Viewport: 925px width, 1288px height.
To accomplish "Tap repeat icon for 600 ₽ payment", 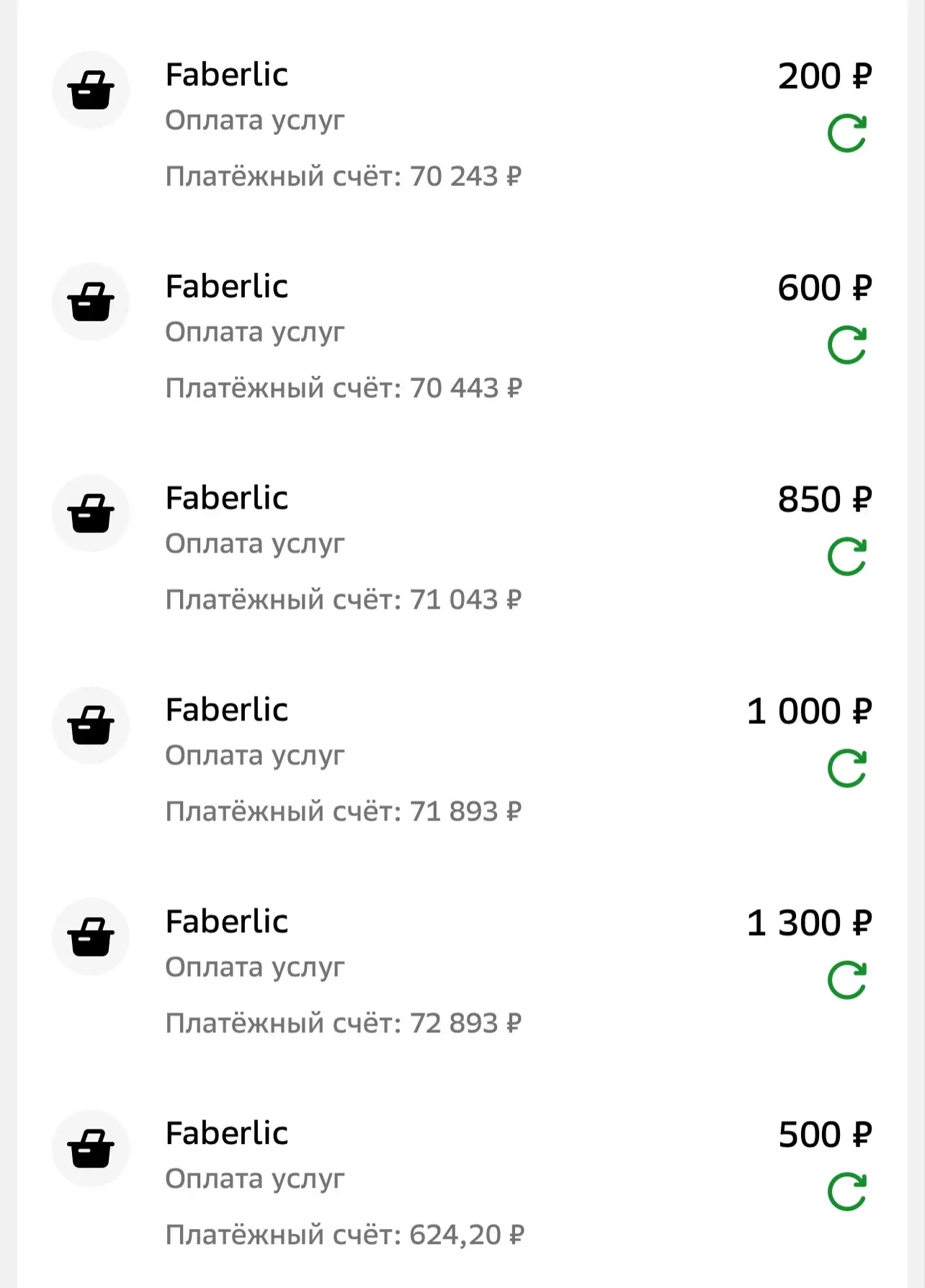I will coord(847,345).
